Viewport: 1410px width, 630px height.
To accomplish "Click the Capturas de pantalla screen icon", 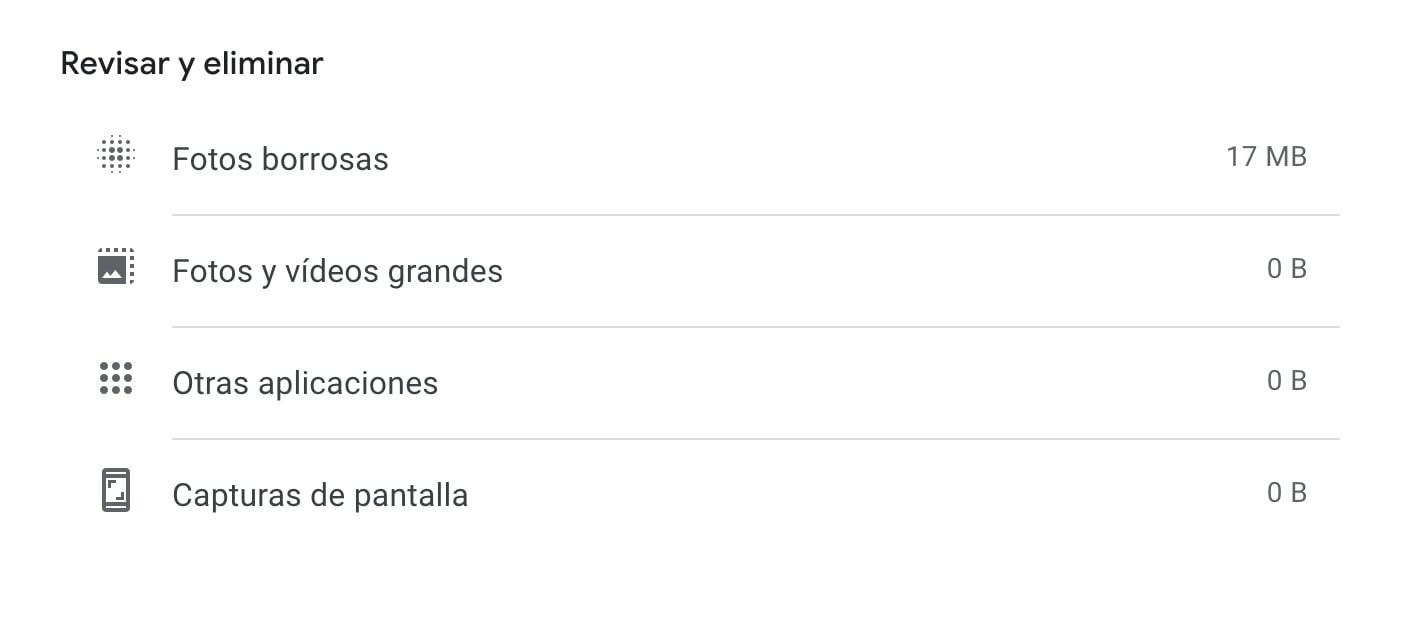I will pos(115,491).
